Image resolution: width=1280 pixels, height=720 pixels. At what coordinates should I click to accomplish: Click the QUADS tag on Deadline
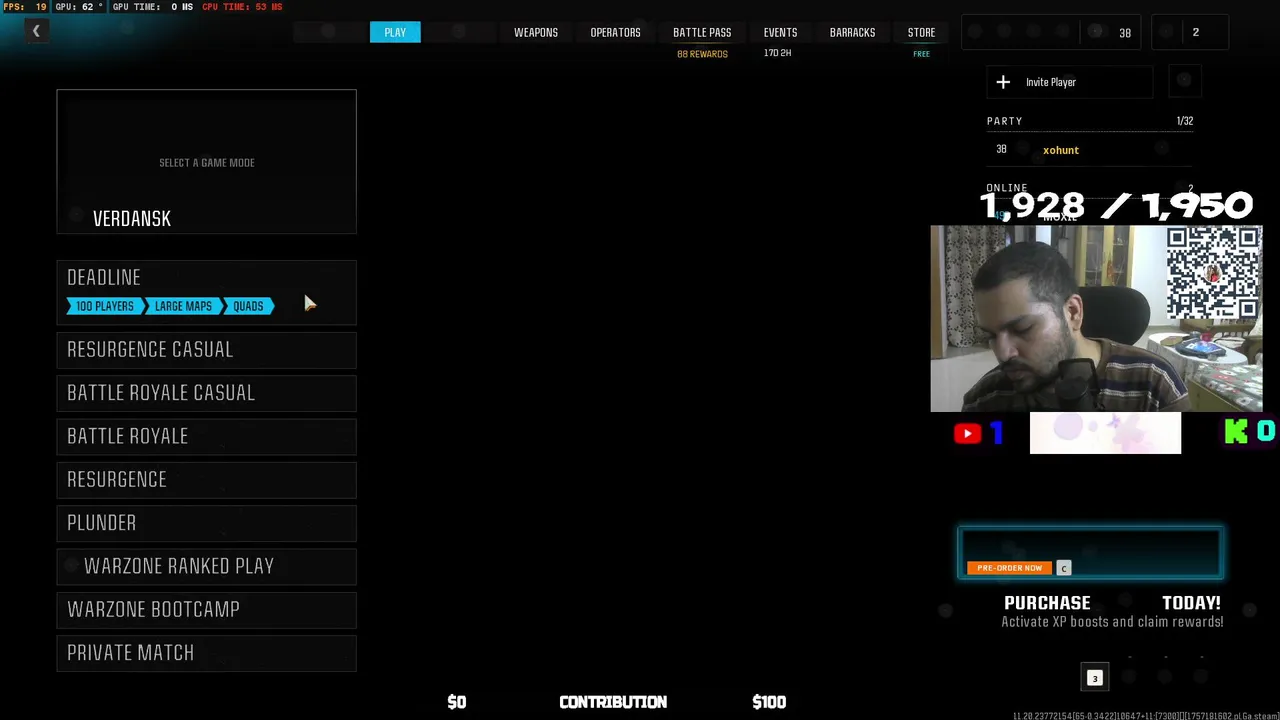(248, 306)
